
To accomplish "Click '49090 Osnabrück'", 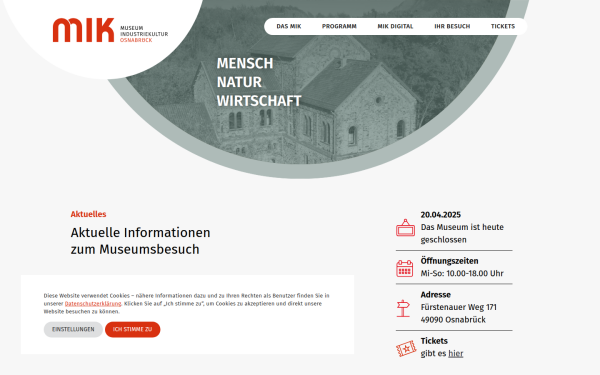I will coord(453,320).
